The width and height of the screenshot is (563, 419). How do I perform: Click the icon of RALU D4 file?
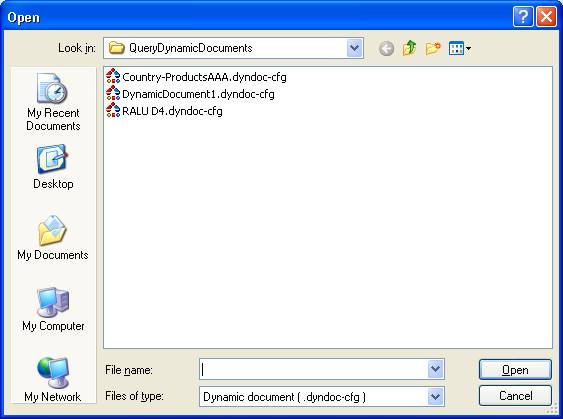click(113, 111)
